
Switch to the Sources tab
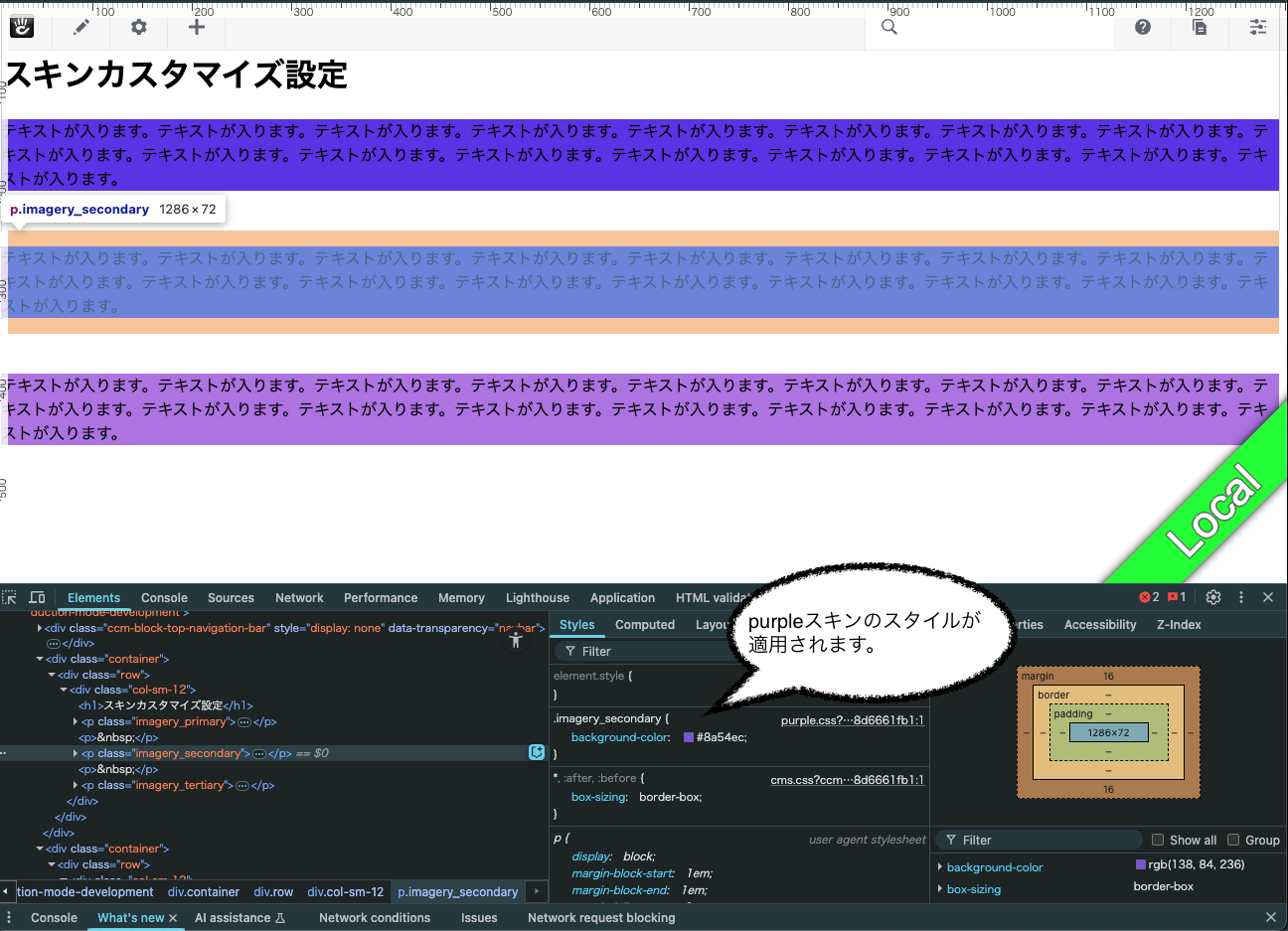pyautogui.click(x=231, y=597)
